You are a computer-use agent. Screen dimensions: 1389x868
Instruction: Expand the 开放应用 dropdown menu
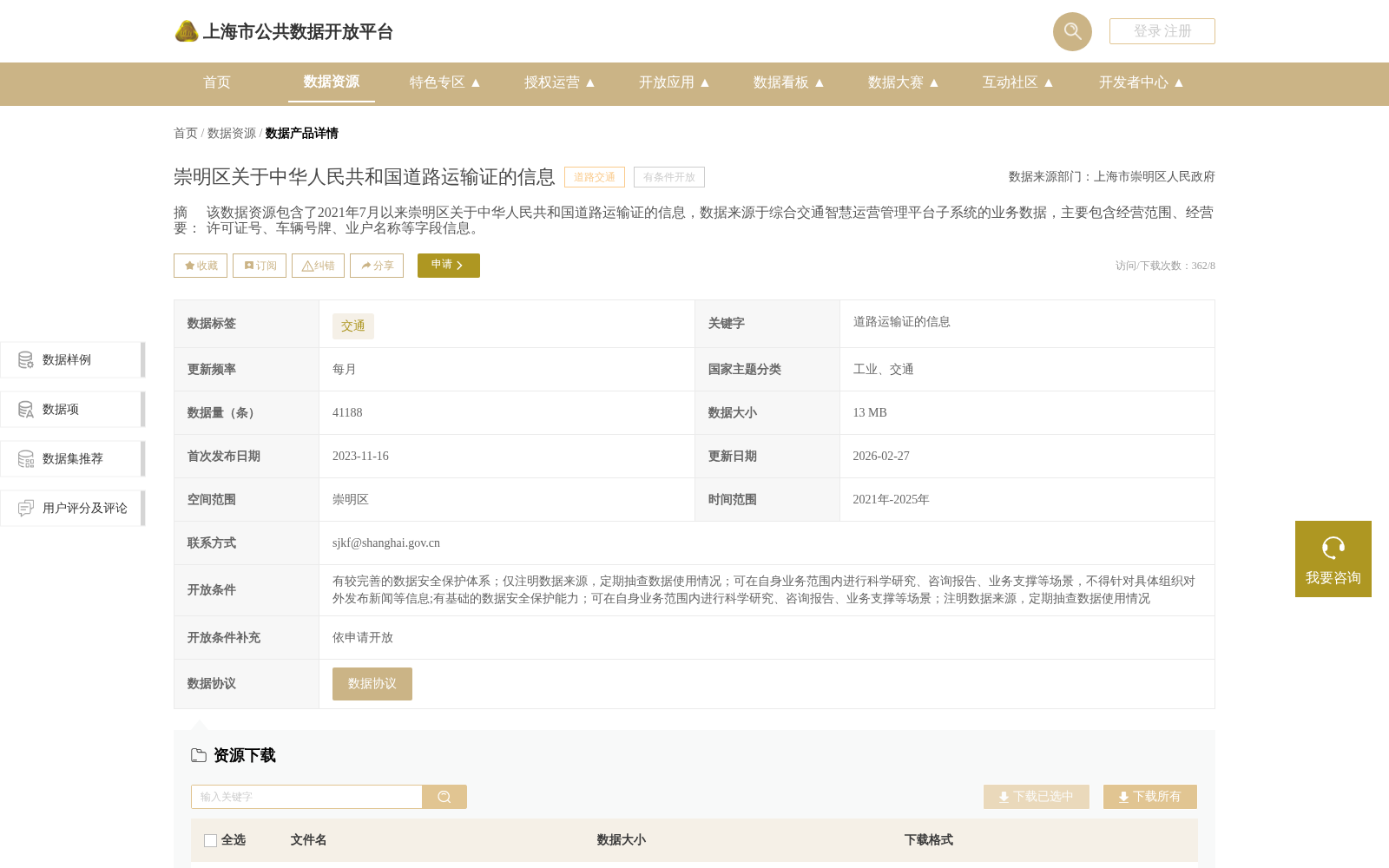coord(674,82)
